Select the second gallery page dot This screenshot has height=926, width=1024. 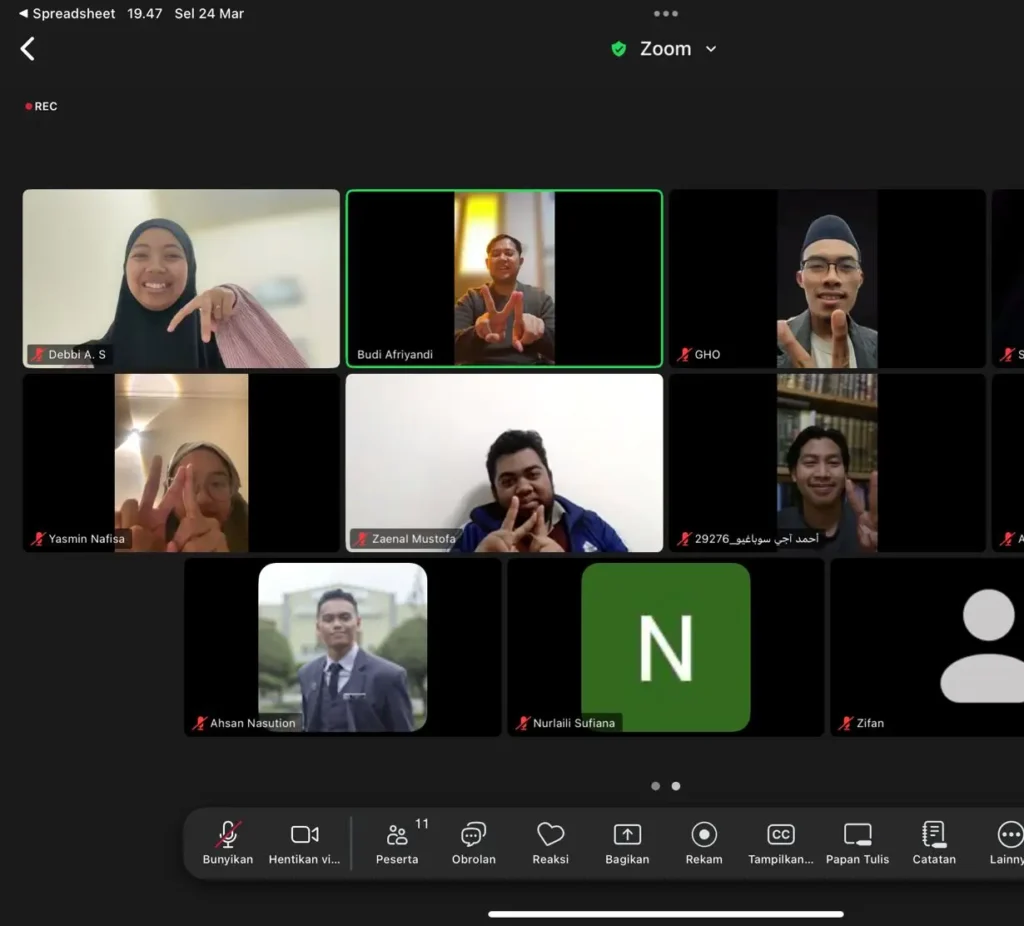676,786
